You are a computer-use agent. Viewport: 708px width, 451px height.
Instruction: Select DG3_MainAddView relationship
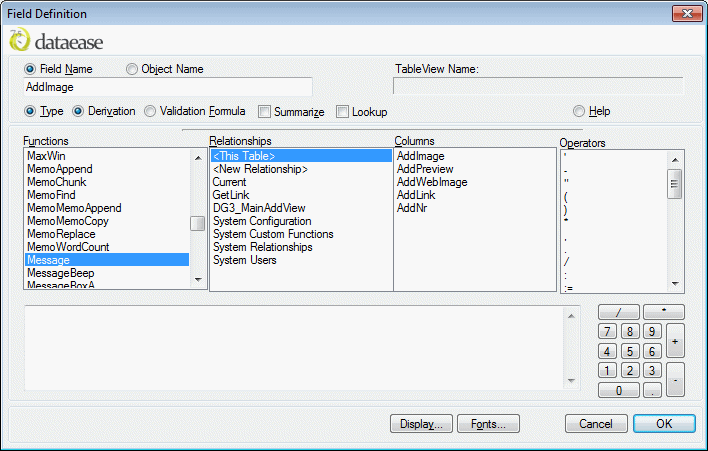pyautogui.click(x=301, y=208)
